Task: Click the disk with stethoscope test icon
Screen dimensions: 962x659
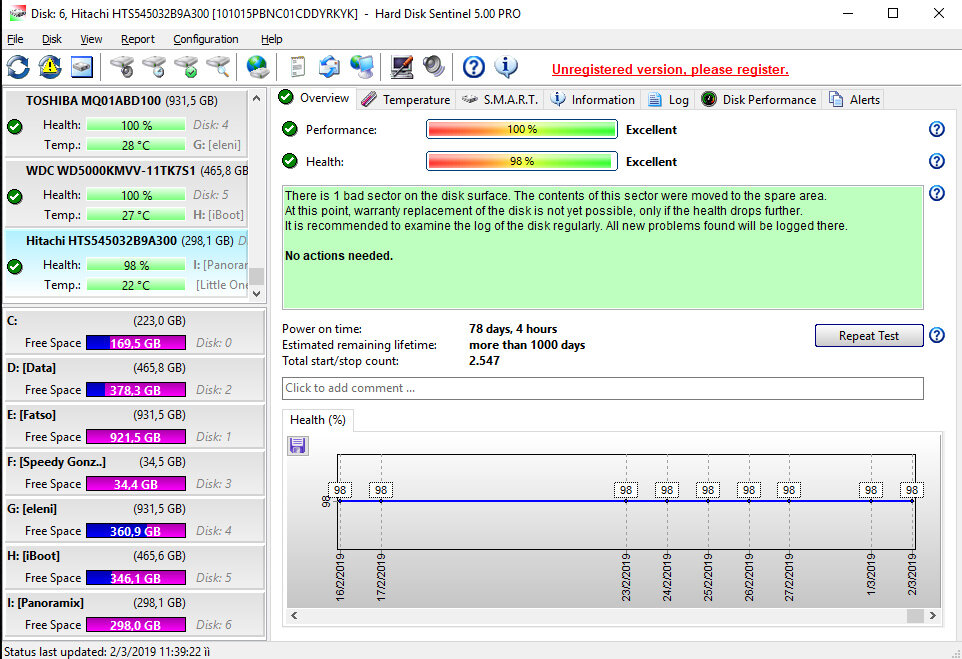Action: (x=123, y=67)
